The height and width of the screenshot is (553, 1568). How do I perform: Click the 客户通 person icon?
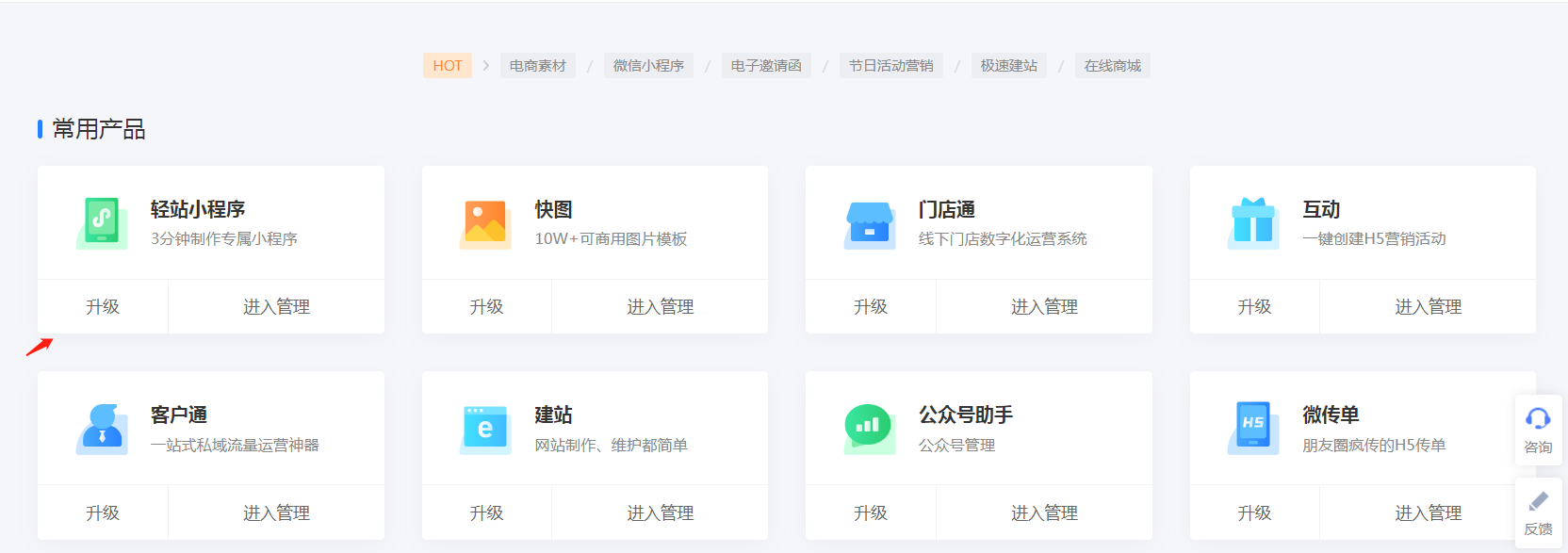pos(102,430)
